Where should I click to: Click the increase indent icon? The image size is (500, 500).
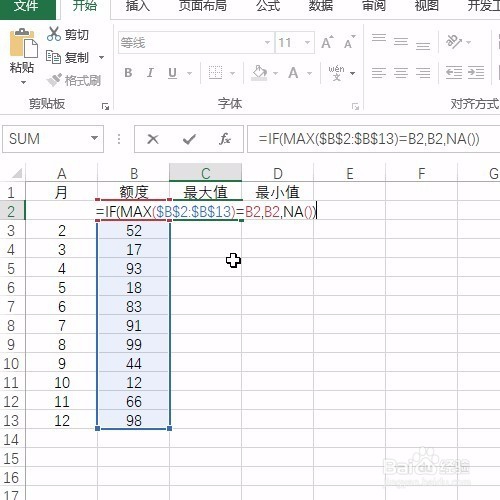(476, 73)
